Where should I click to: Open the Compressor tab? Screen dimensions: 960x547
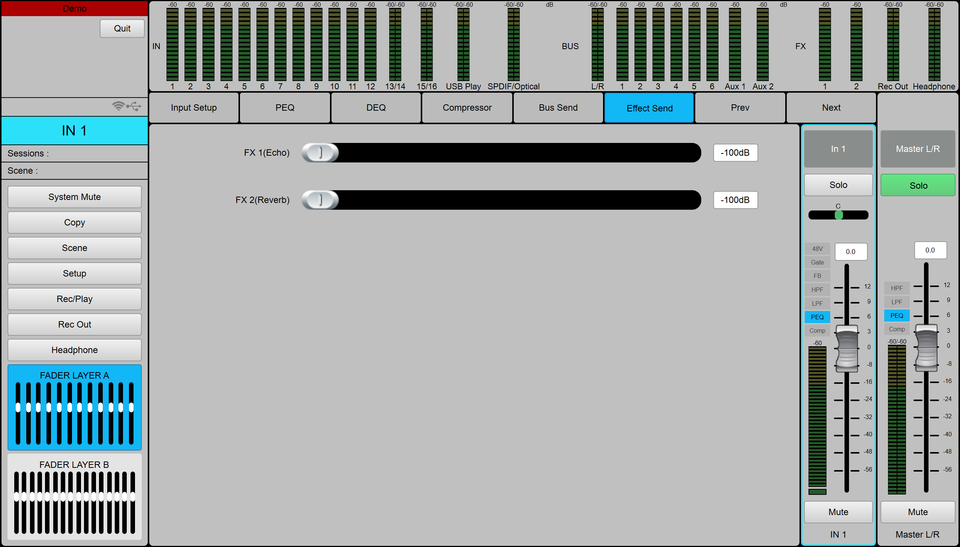(x=467, y=108)
